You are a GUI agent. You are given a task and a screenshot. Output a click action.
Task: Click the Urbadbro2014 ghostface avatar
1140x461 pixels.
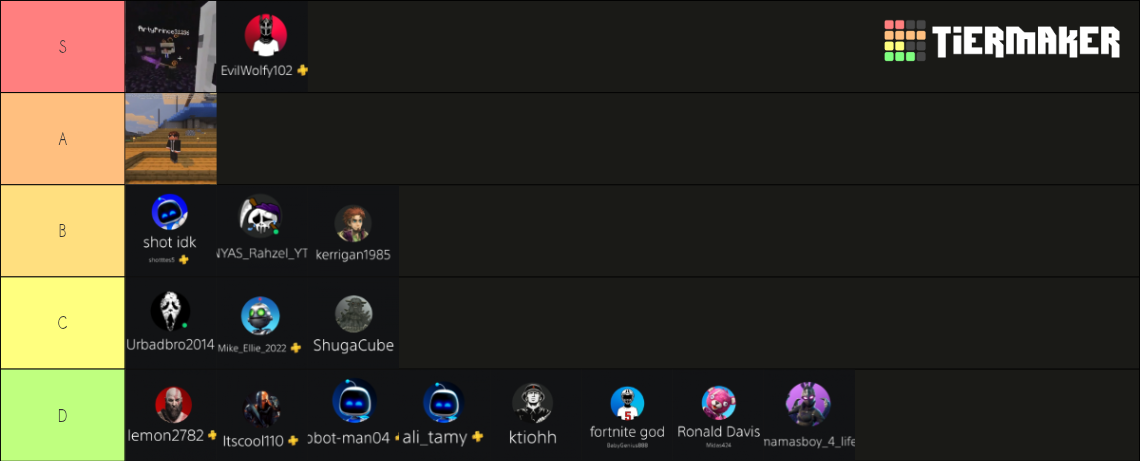pyautogui.click(x=170, y=311)
